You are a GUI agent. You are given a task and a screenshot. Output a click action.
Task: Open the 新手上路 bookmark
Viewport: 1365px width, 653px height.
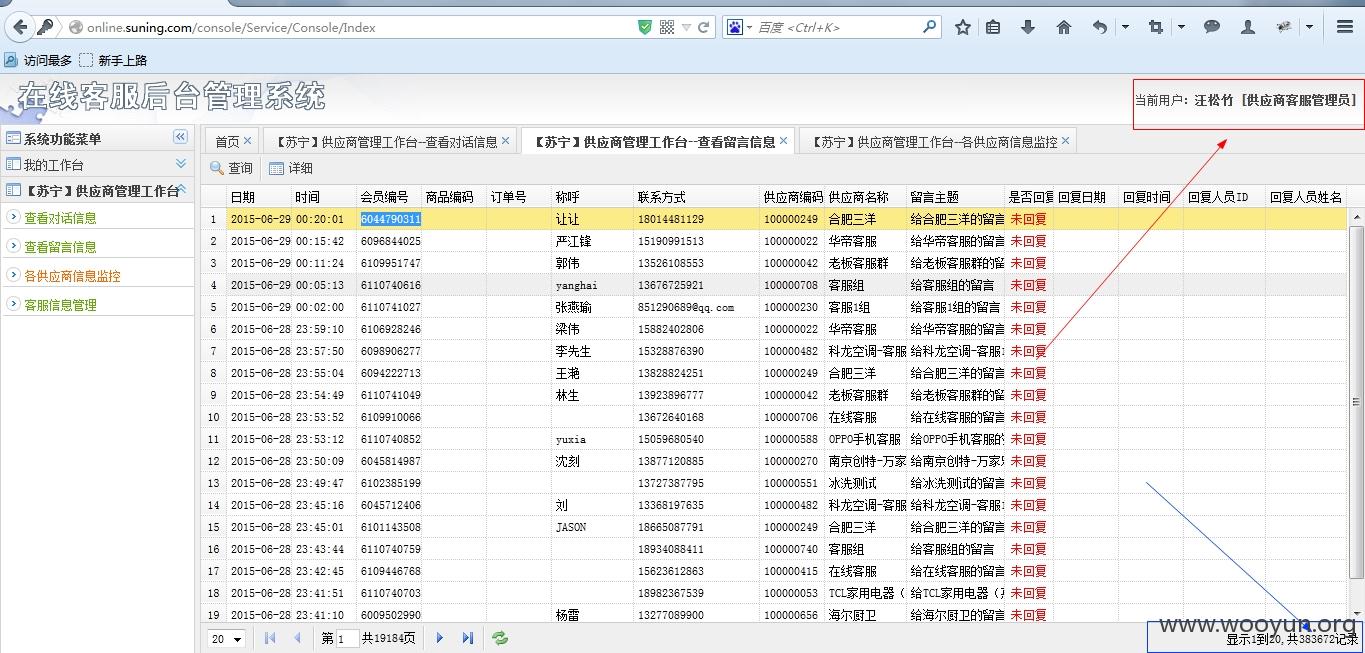(x=113, y=60)
